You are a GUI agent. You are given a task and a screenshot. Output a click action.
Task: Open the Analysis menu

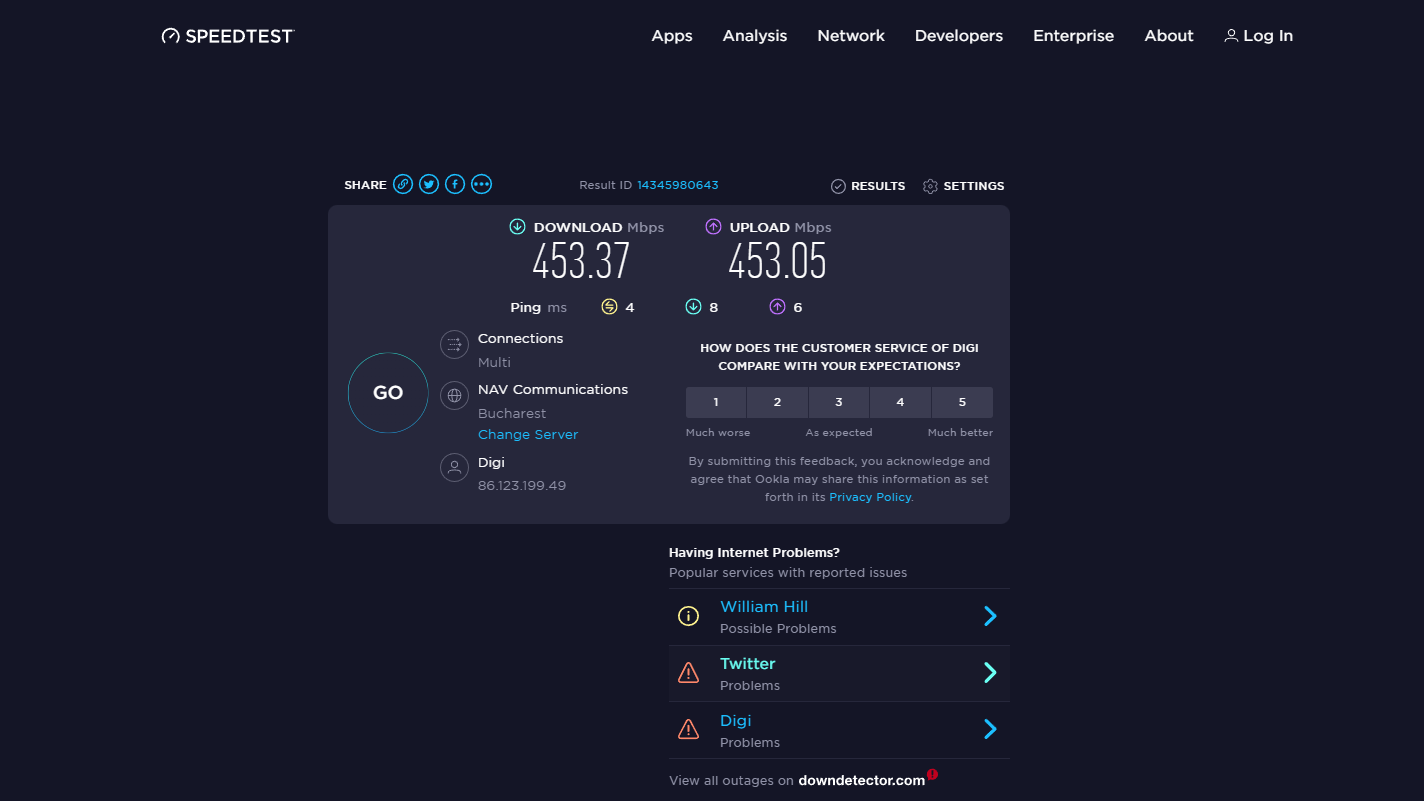point(755,36)
